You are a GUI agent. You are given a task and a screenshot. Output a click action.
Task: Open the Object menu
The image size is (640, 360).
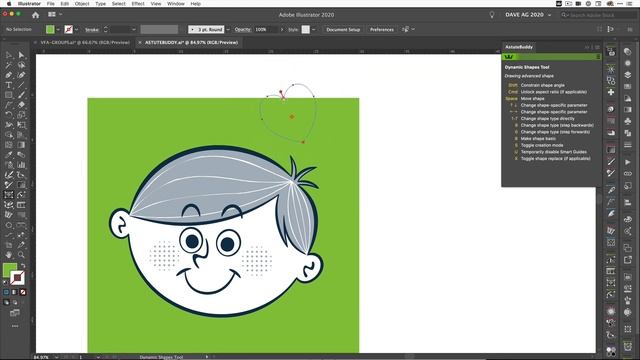[x=82, y=4]
